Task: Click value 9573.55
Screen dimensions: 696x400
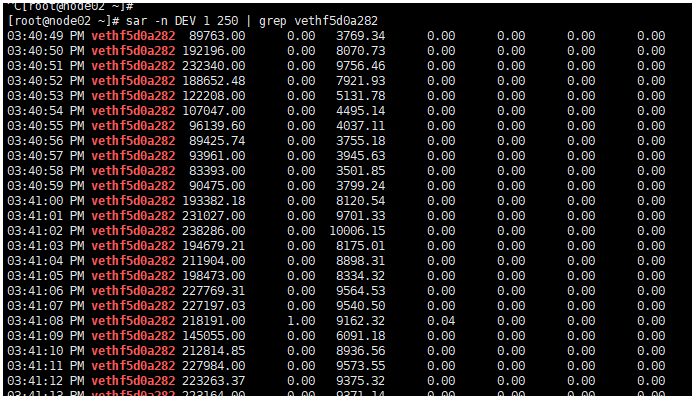Action: tap(360, 366)
